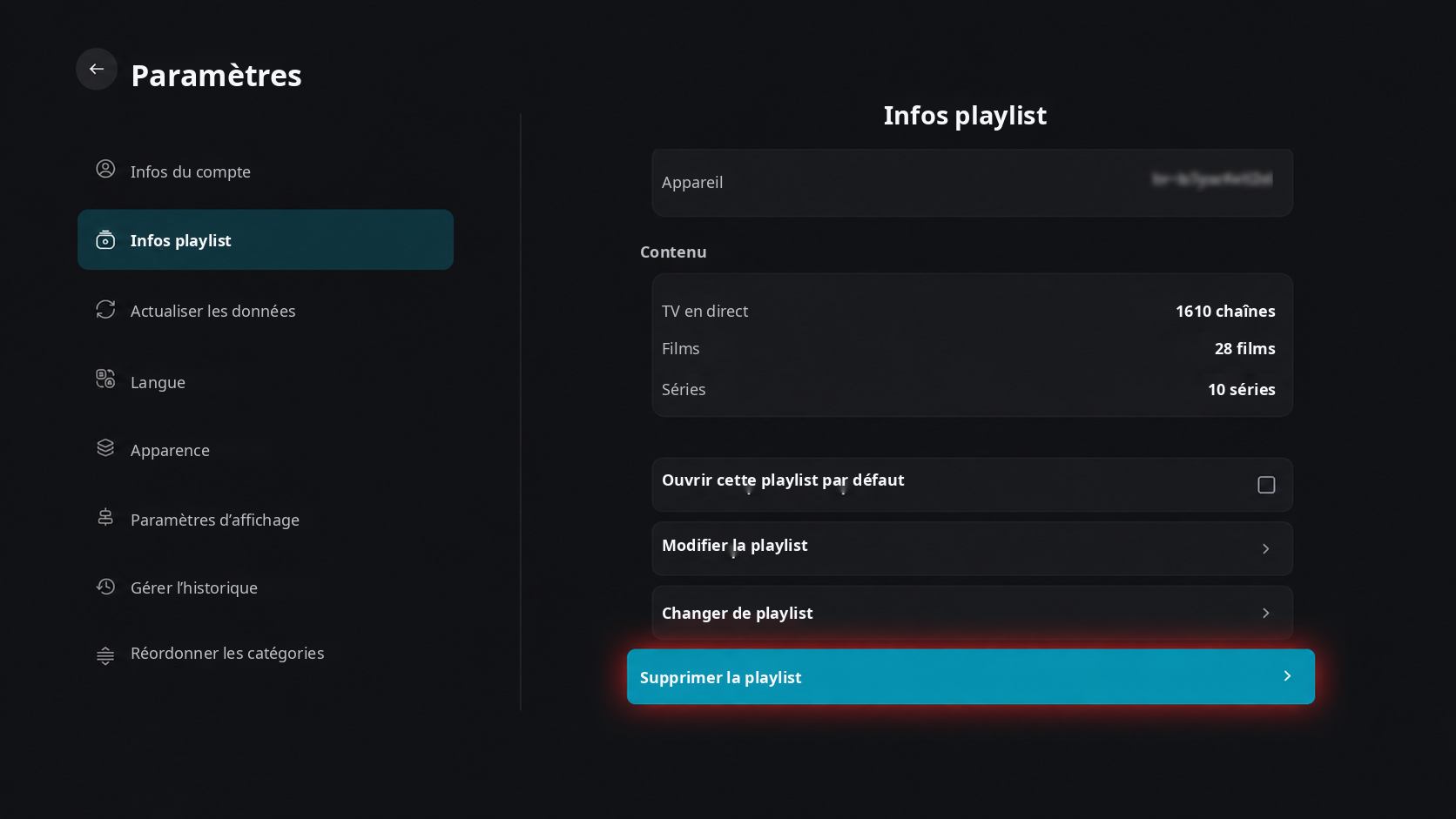1456x819 pixels.
Task: Click the history clock icon
Action: tap(105, 587)
